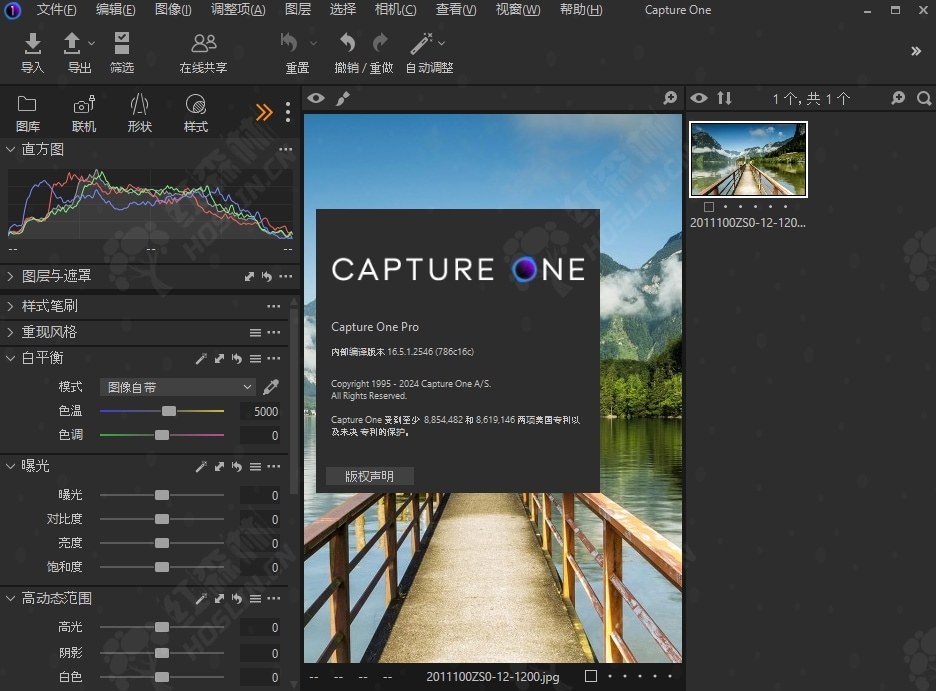
Task: Select the bridge photo thumbnail
Action: 748,160
